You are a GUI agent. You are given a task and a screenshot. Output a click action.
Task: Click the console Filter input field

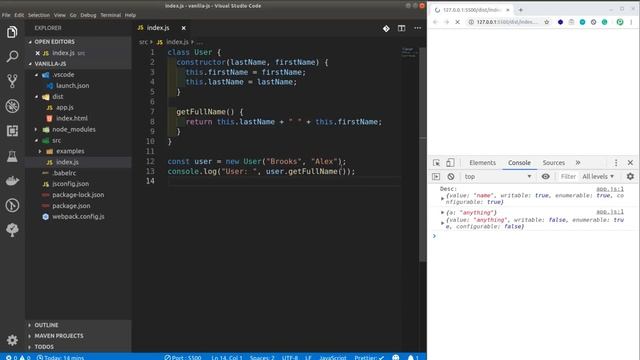point(568,177)
